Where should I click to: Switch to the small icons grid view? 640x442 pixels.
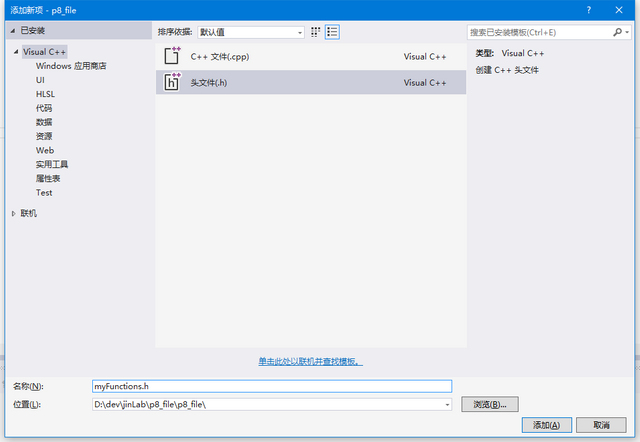pos(315,32)
